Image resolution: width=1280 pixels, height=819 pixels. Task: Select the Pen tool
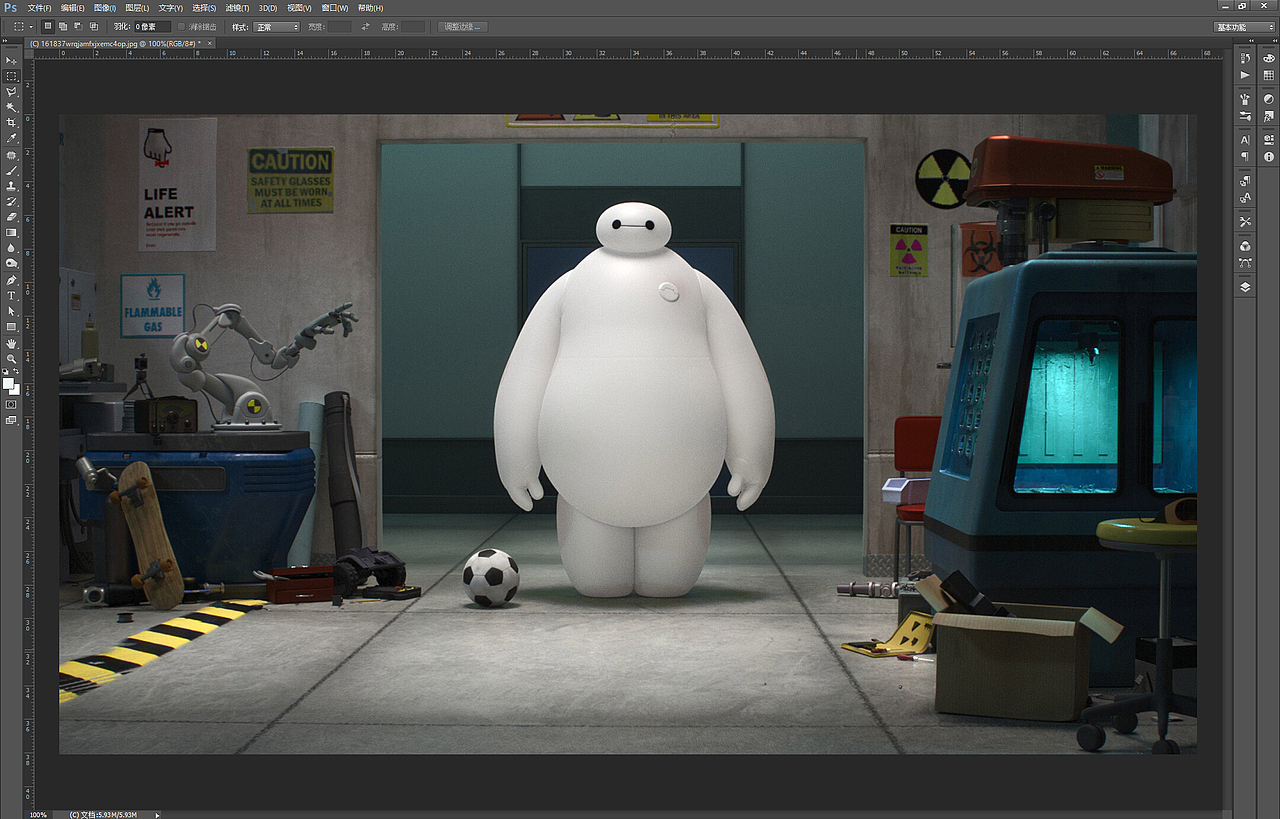[x=12, y=281]
